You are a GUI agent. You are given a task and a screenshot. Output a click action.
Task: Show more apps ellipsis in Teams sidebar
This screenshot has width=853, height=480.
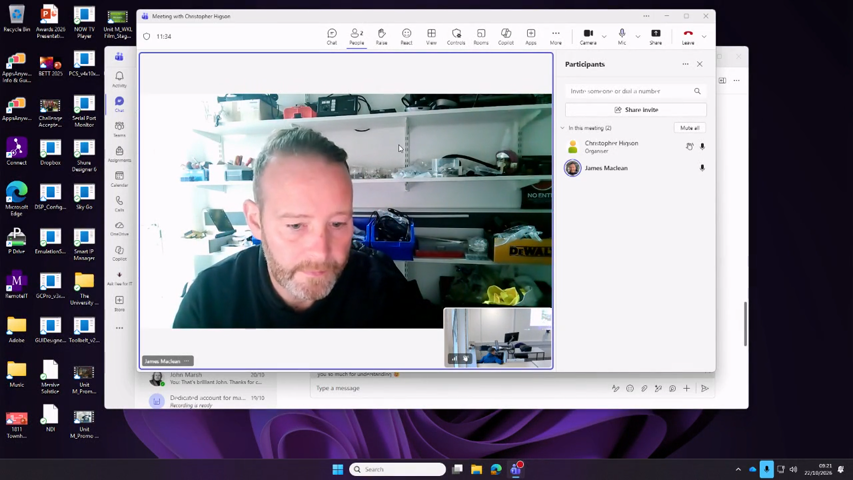click(x=119, y=328)
